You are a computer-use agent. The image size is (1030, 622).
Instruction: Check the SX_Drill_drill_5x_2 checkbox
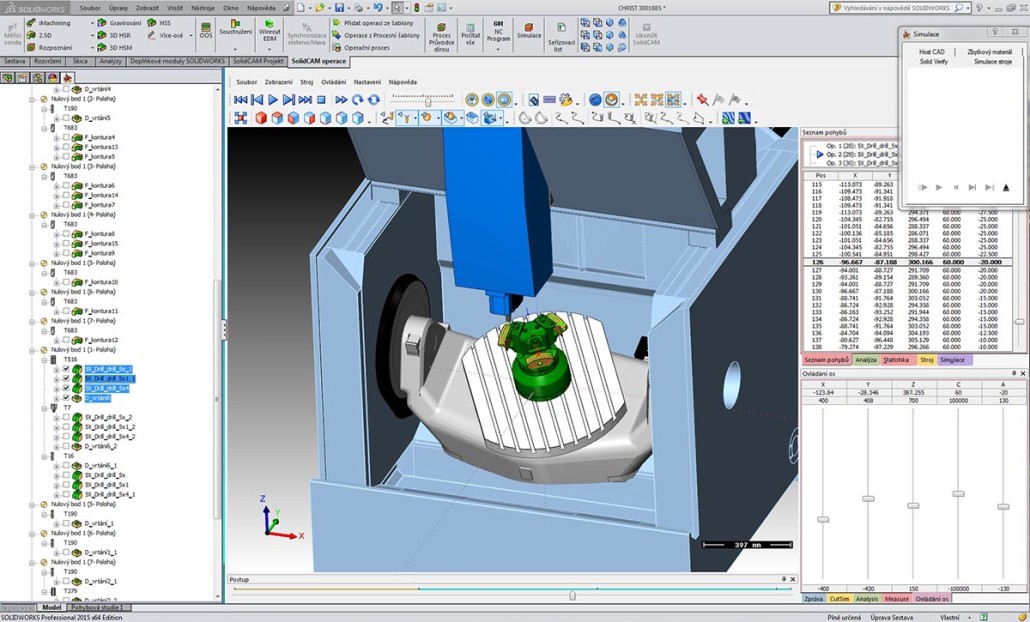point(66,417)
